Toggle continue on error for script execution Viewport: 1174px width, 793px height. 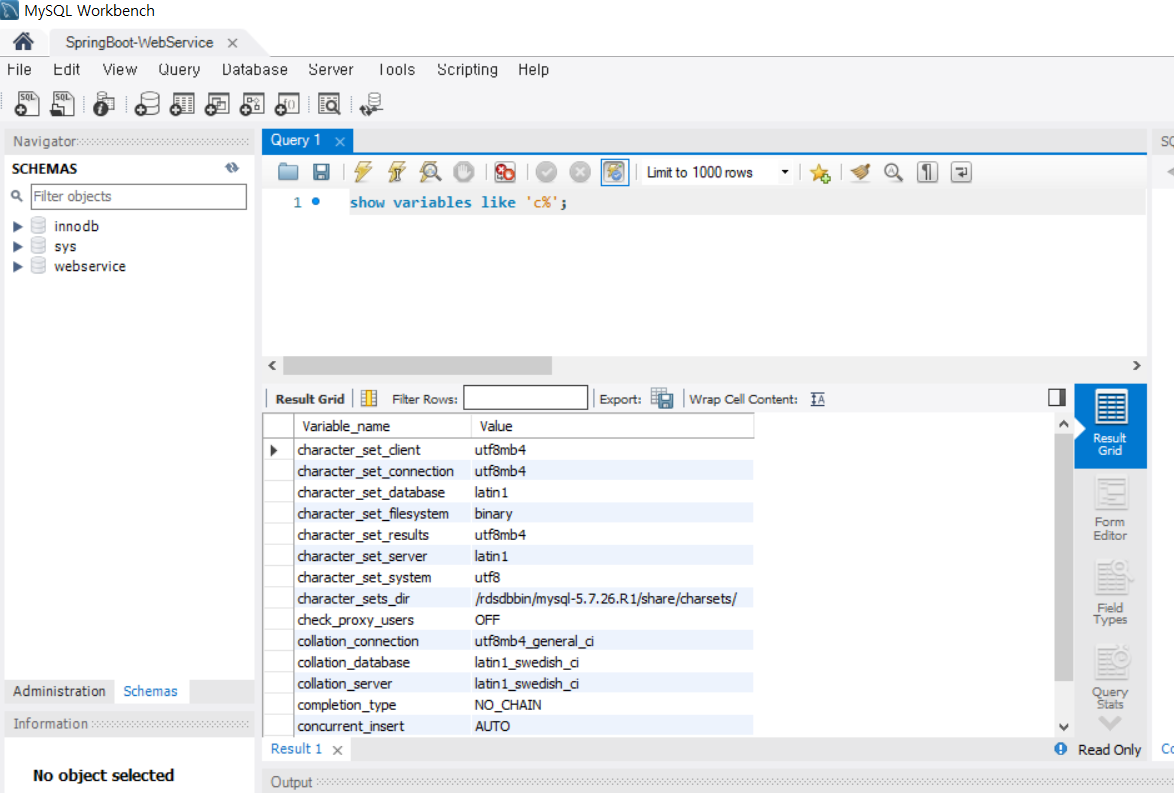(505, 172)
